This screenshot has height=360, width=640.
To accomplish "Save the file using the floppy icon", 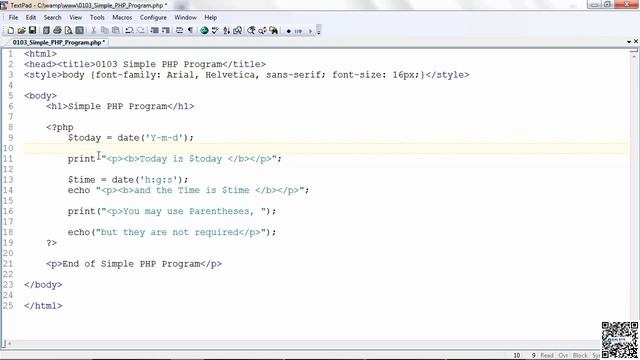I will pyautogui.click(x=32, y=31).
